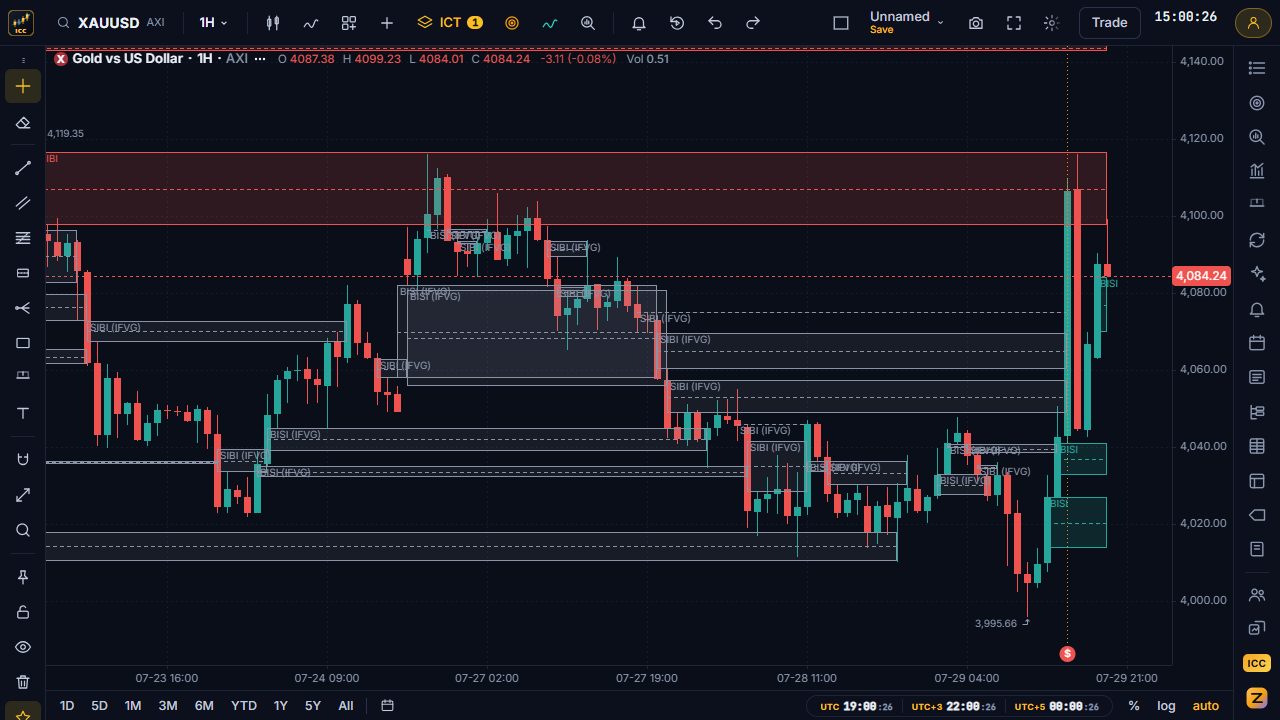Click the red dollar event marker
The width and height of the screenshot is (1280, 720).
pyautogui.click(x=1068, y=653)
